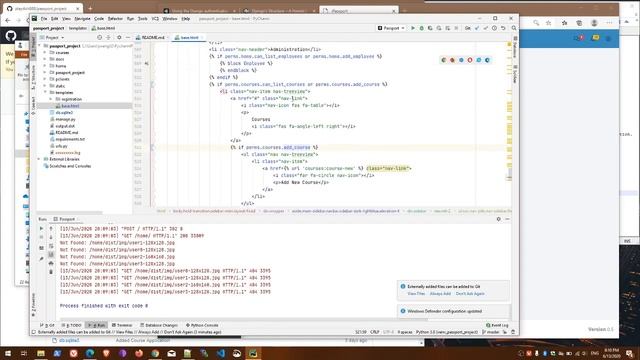The height and width of the screenshot is (360, 640).
Task: Run with coverage from the main toolbar
Action: point(430,28)
